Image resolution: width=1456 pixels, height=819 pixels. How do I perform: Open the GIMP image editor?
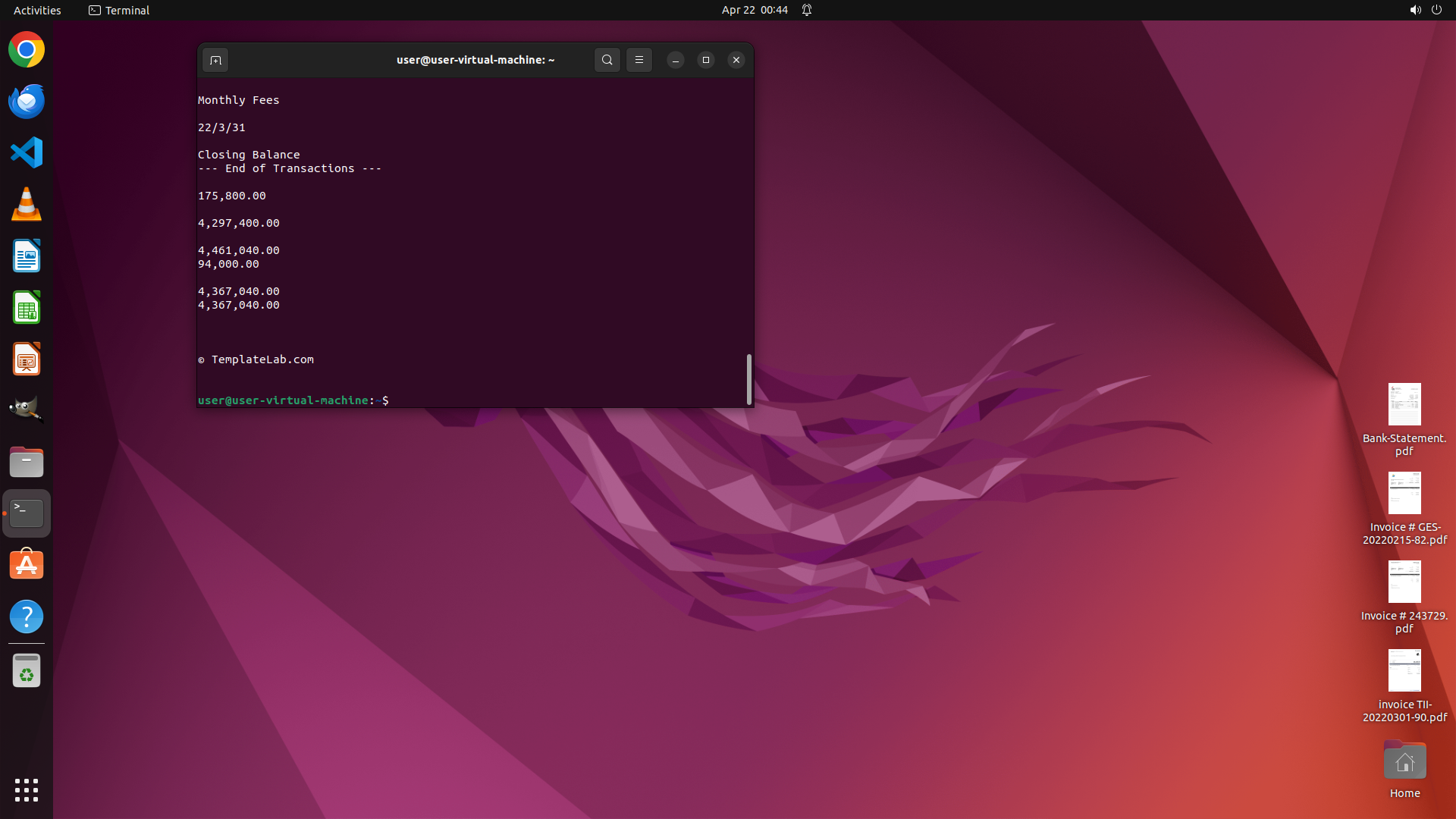(27, 409)
